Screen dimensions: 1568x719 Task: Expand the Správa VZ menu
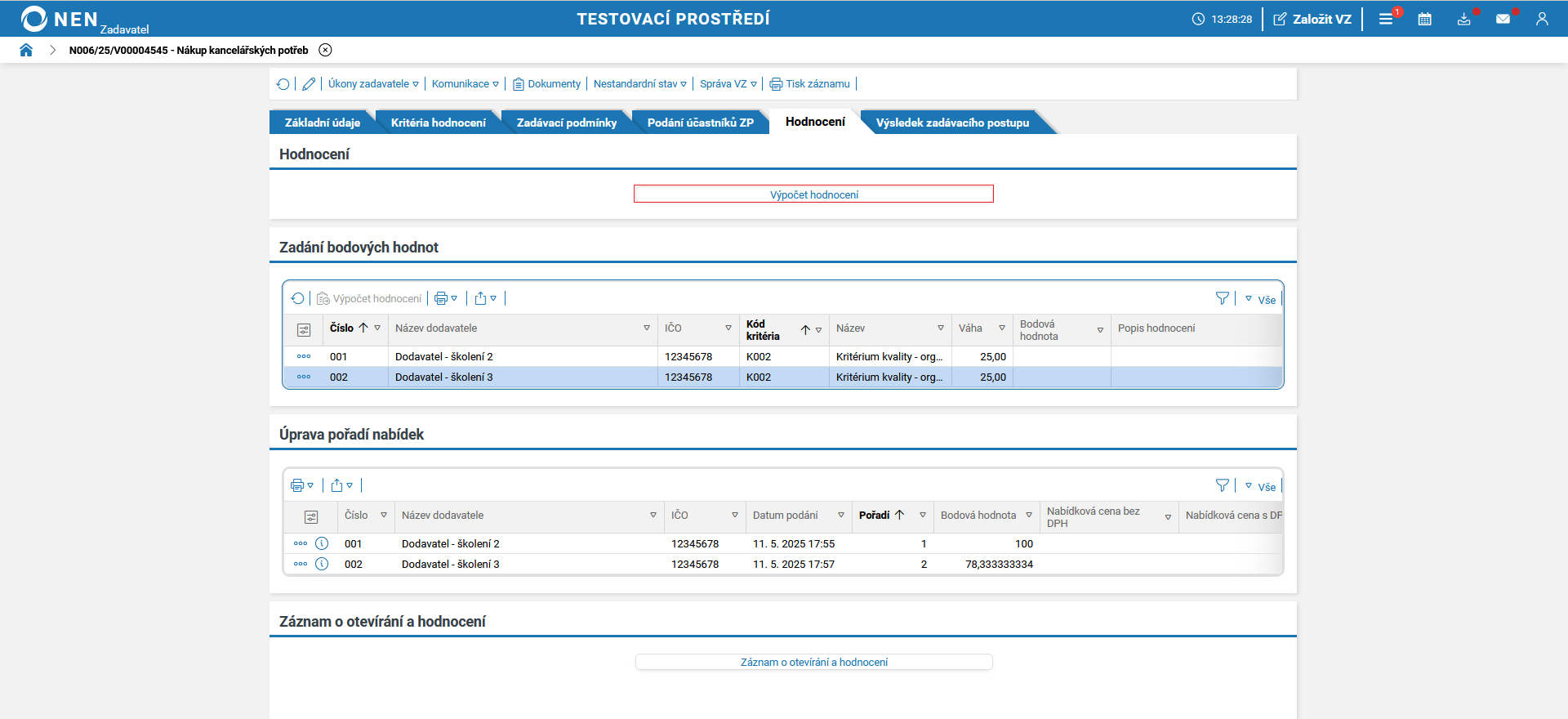(x=728, y=84)
